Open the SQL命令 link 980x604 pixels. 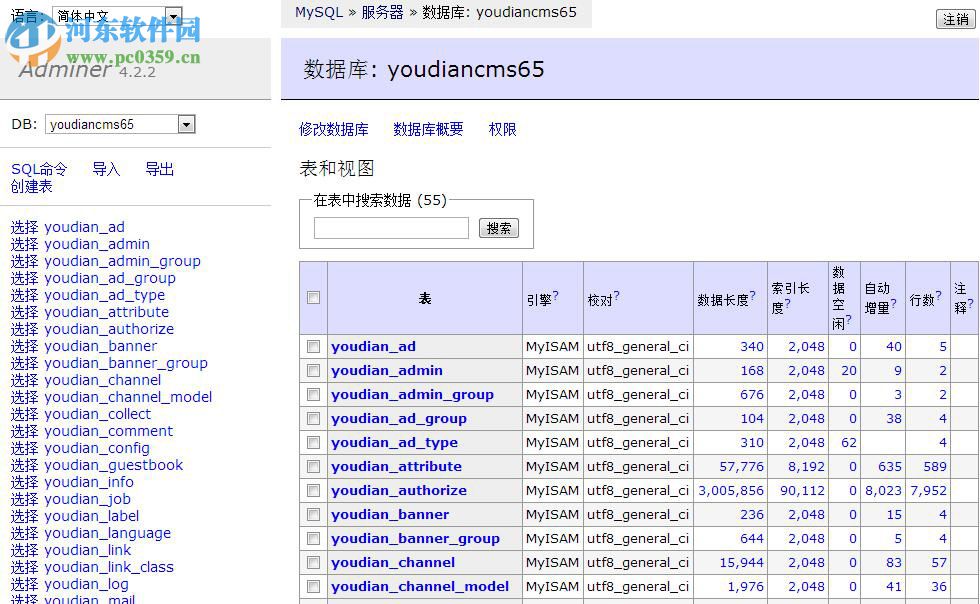pos(39,169)
